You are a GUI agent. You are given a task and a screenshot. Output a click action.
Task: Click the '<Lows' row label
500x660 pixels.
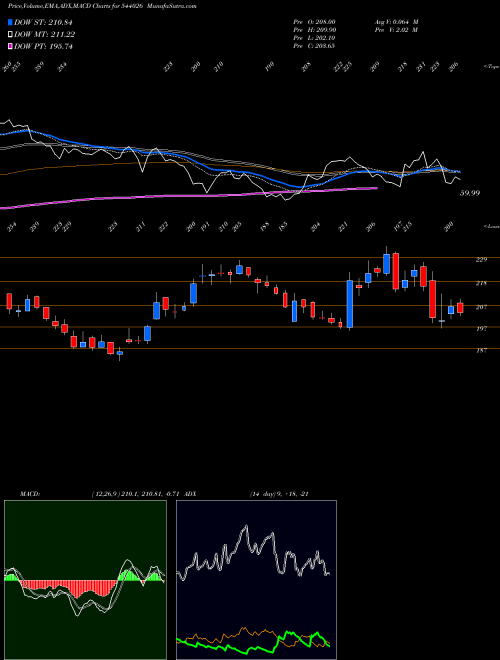pyautogui.click(x=491, y=226)
